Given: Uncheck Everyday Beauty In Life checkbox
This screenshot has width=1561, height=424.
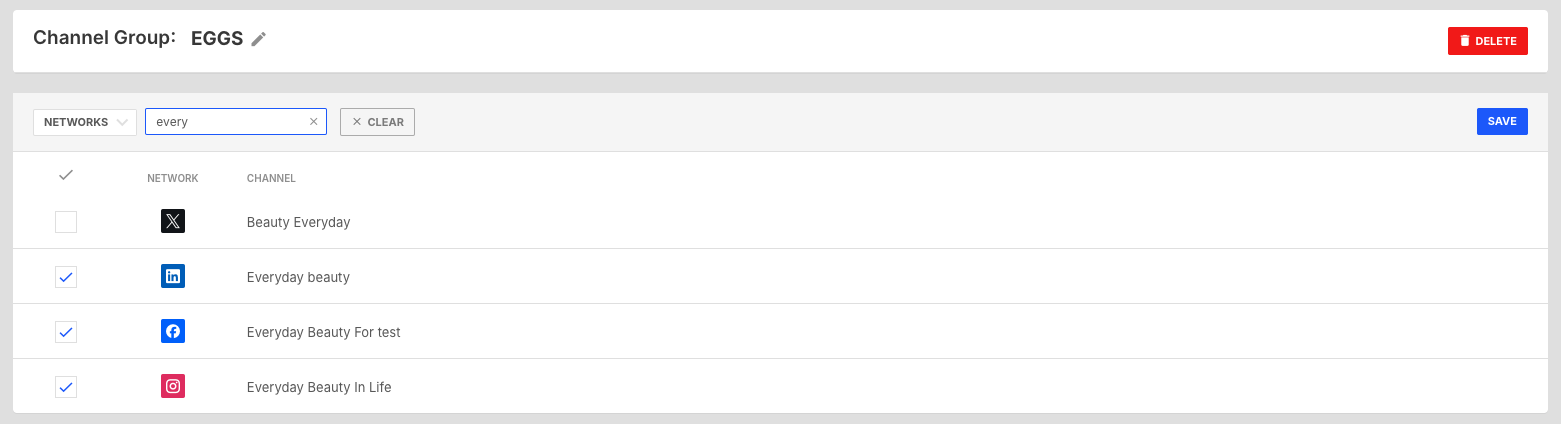Looking at the screenshot, I should coord(66,386).
